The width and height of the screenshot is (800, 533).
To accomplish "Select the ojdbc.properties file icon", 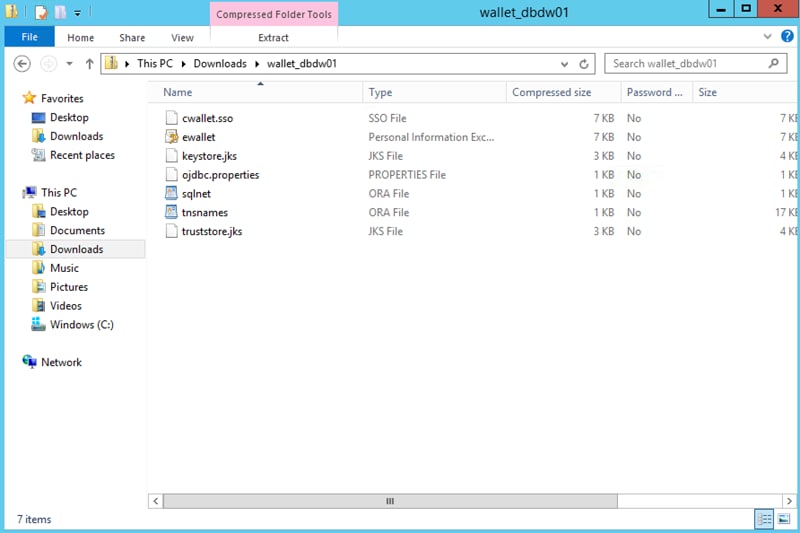I will (171, 174).
